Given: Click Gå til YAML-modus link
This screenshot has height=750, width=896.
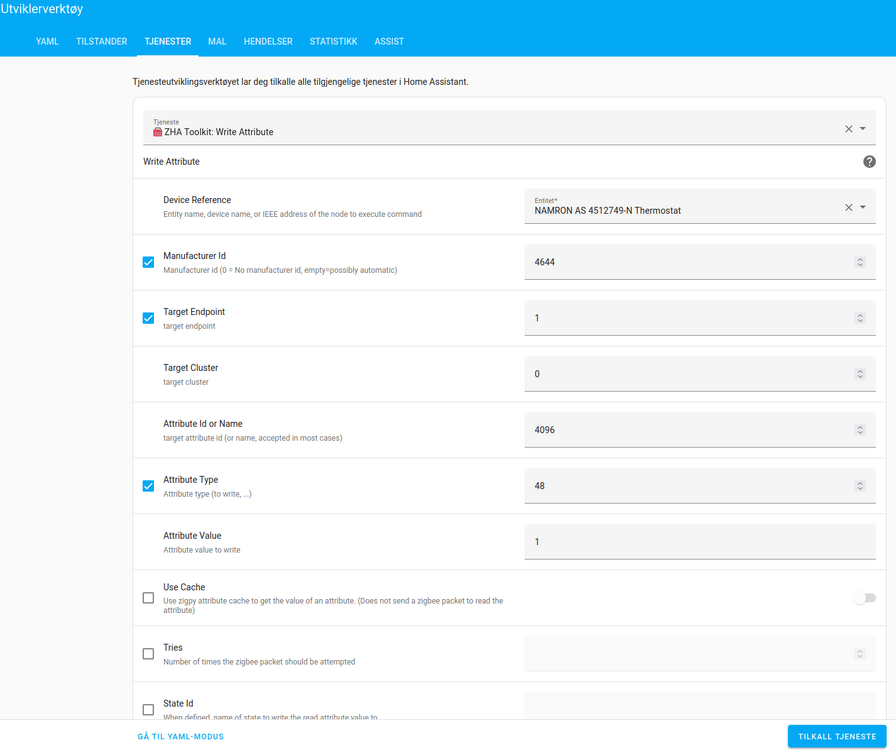Looking at the screenshot, I should pyautogui.click(x=181, y=736).
